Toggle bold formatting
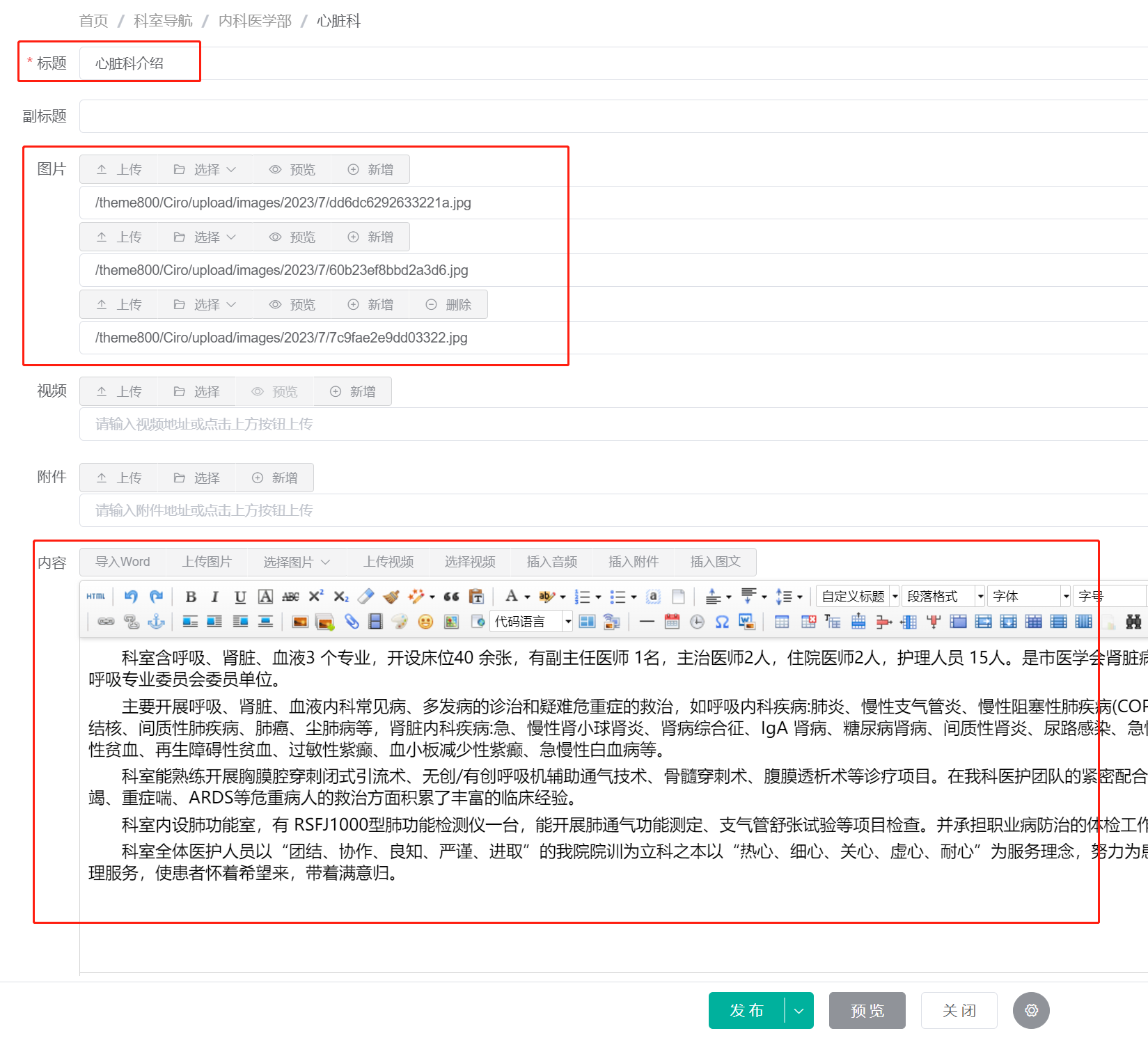 [190, 596]
